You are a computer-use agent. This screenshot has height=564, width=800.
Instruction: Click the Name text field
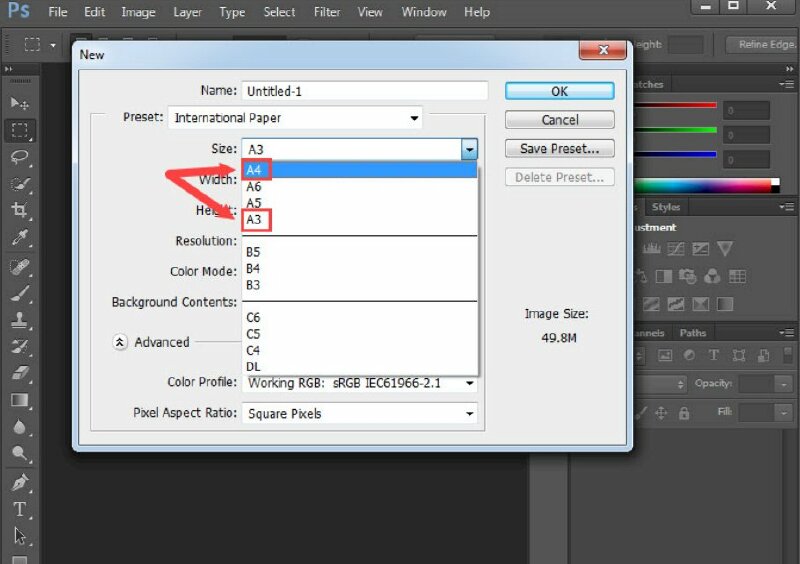coord(365,91)
